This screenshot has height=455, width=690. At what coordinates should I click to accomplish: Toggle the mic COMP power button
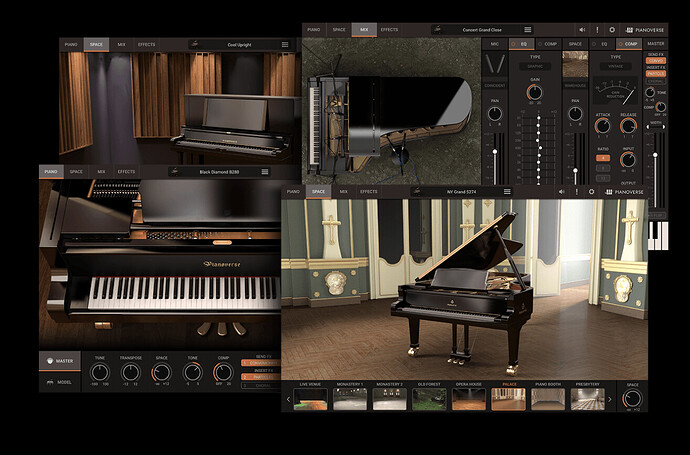point(539,44)
